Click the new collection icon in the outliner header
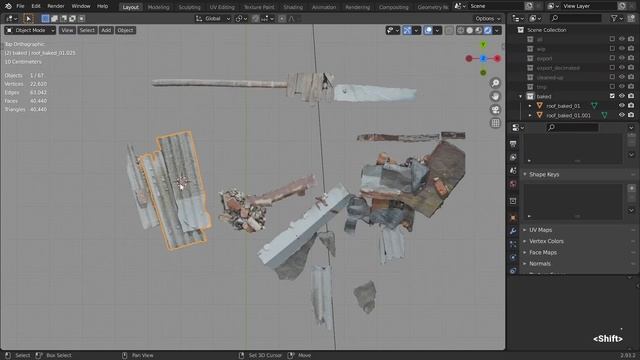640x360 pixels. (x=632, y=18)
